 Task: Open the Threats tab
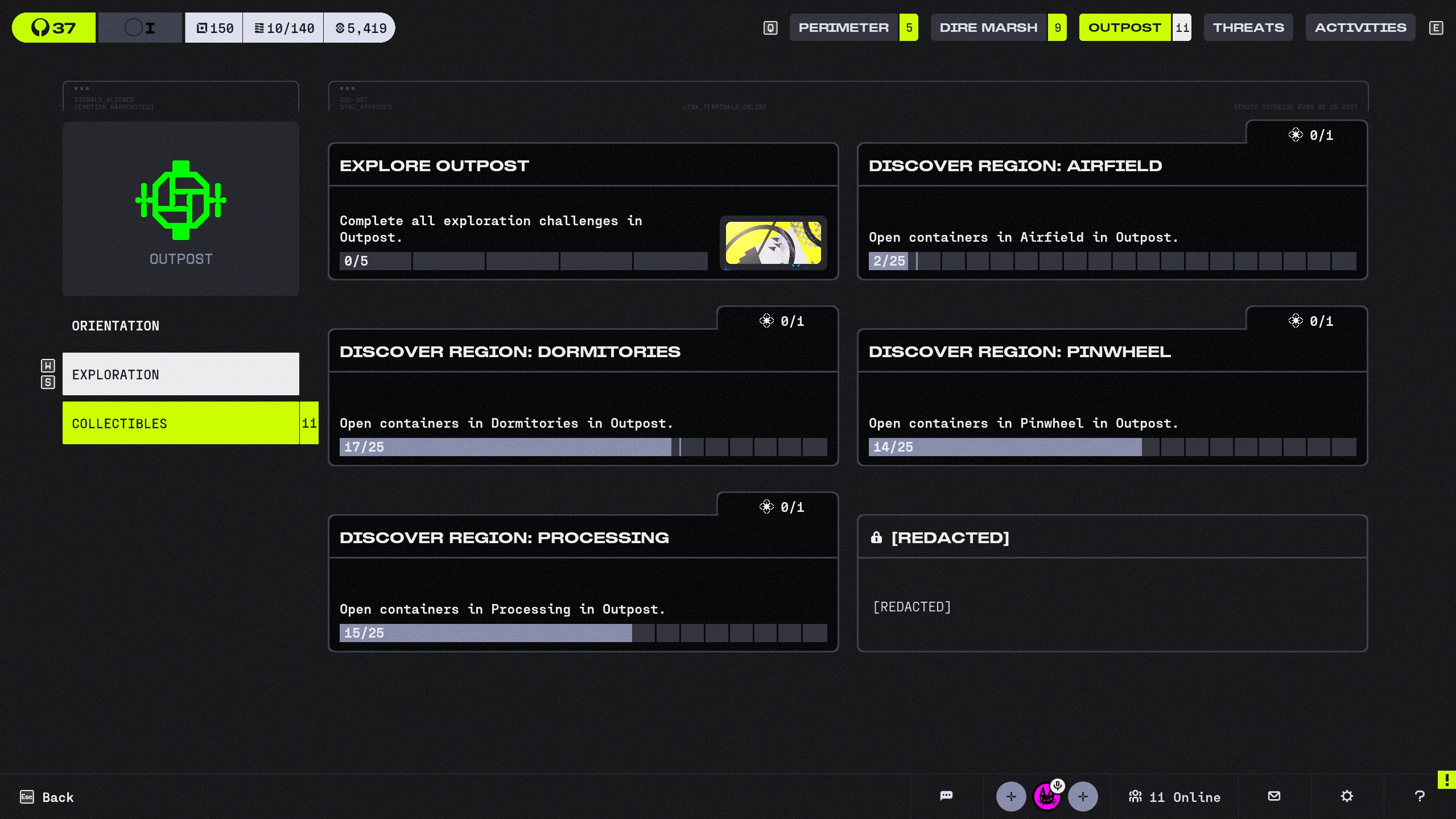1248,27
